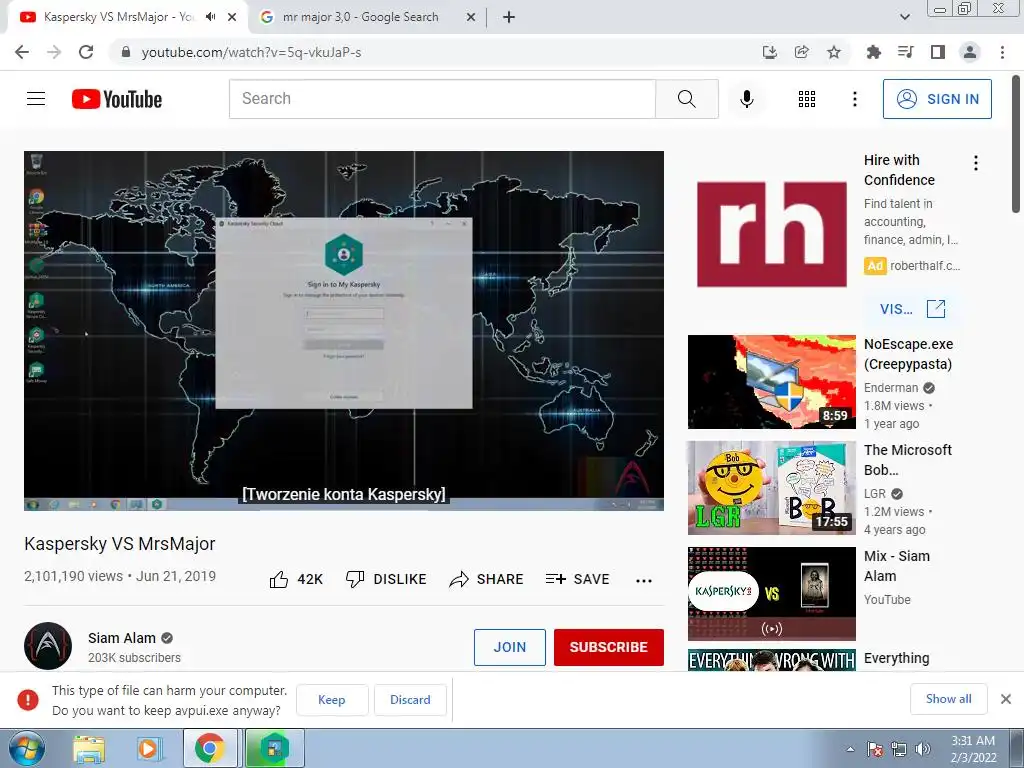The height and width of the screenshot is (768, 1024).
Task: Switch to Kaspersky VS MrsMajor tab
Action: pyautogui.click(x=119, y=17)
